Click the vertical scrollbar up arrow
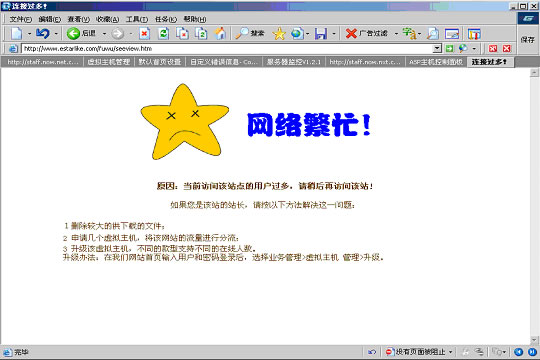Screen dimensions: 540x360 (534, 72)
